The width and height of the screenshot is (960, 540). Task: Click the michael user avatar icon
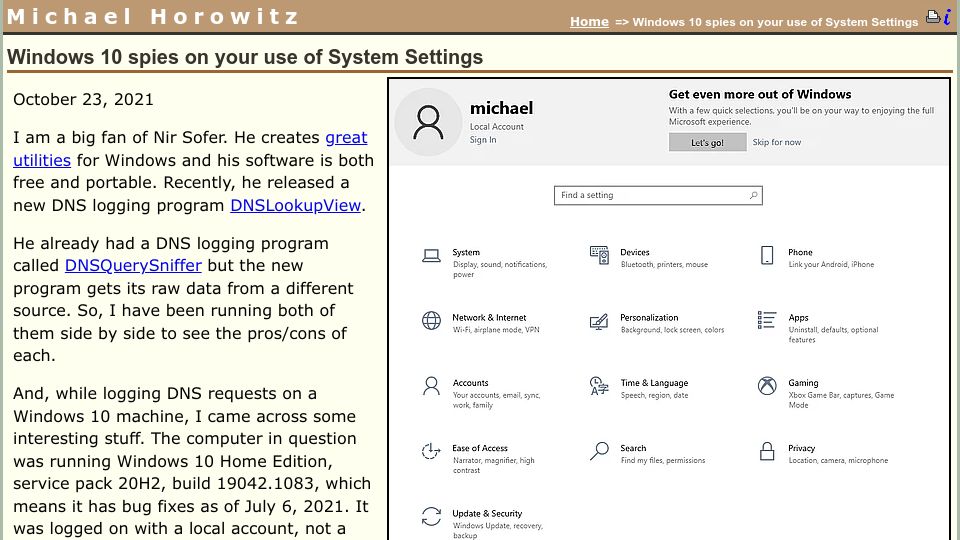pyautogui.click(x=428, y=122)
